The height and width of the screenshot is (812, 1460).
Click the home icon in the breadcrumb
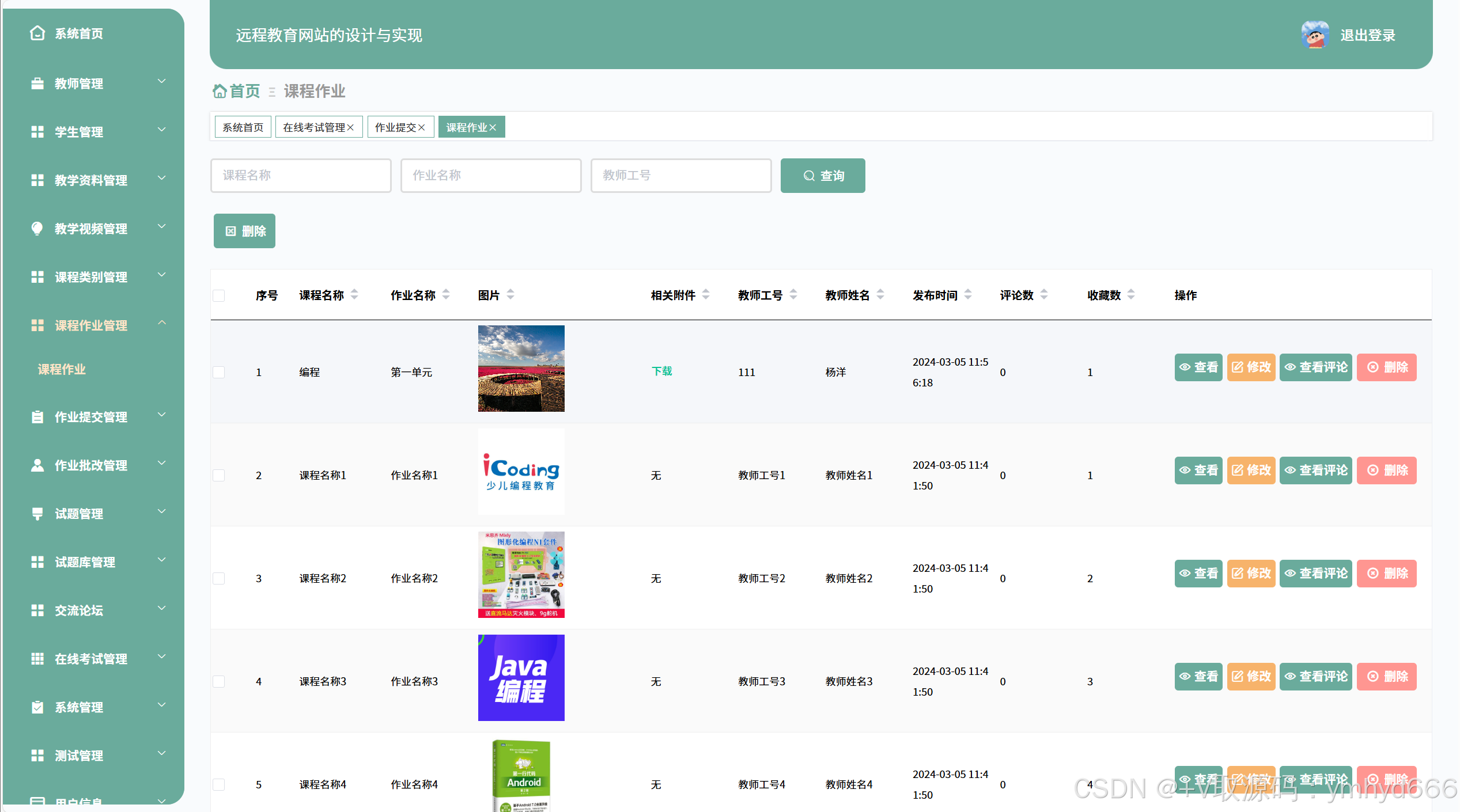tap(220, 91)
